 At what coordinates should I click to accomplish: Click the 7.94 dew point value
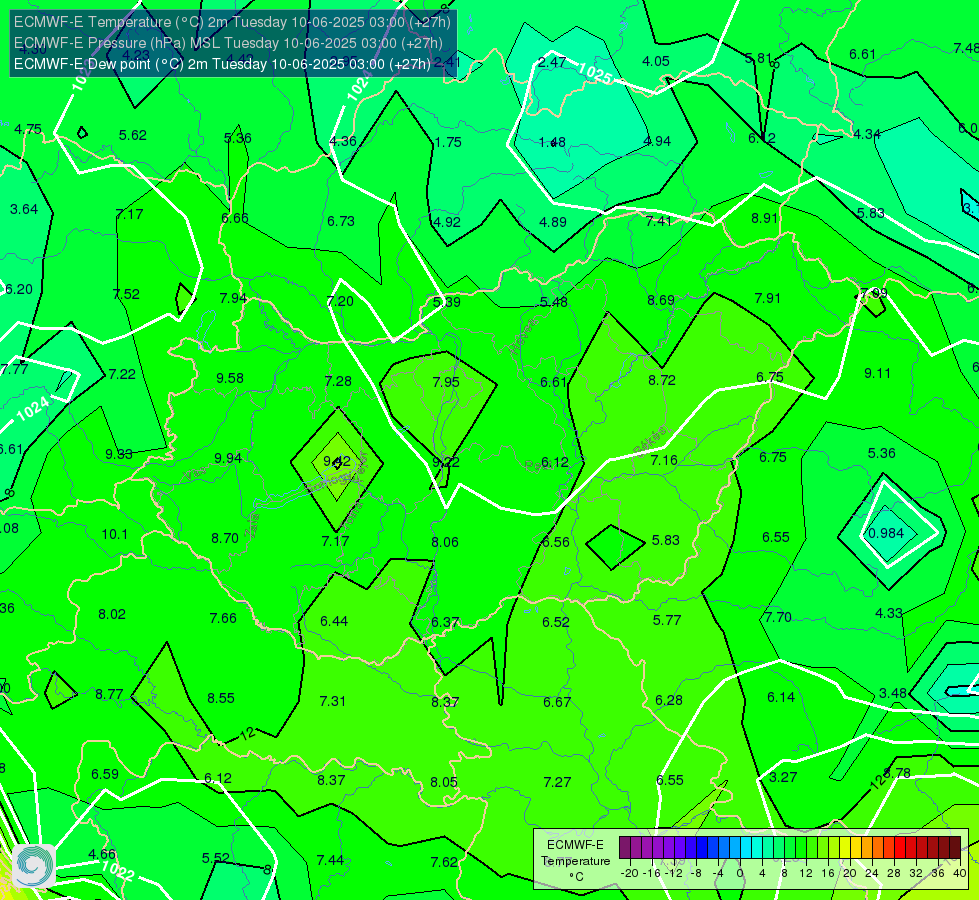(x=233, y=299)
